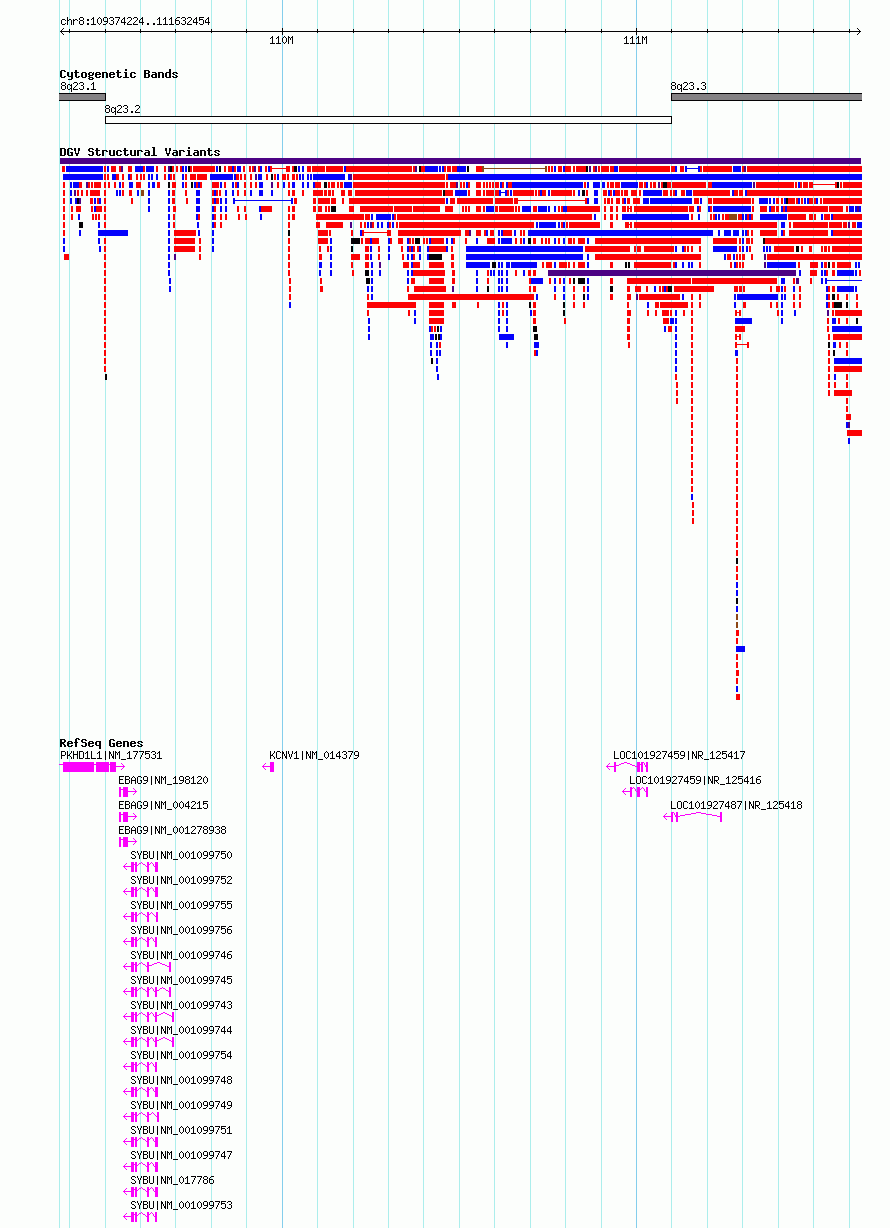Click the white 8q23.2 band bar
Viewport: 890px width, 1228px height.
(x=388, y=120)
